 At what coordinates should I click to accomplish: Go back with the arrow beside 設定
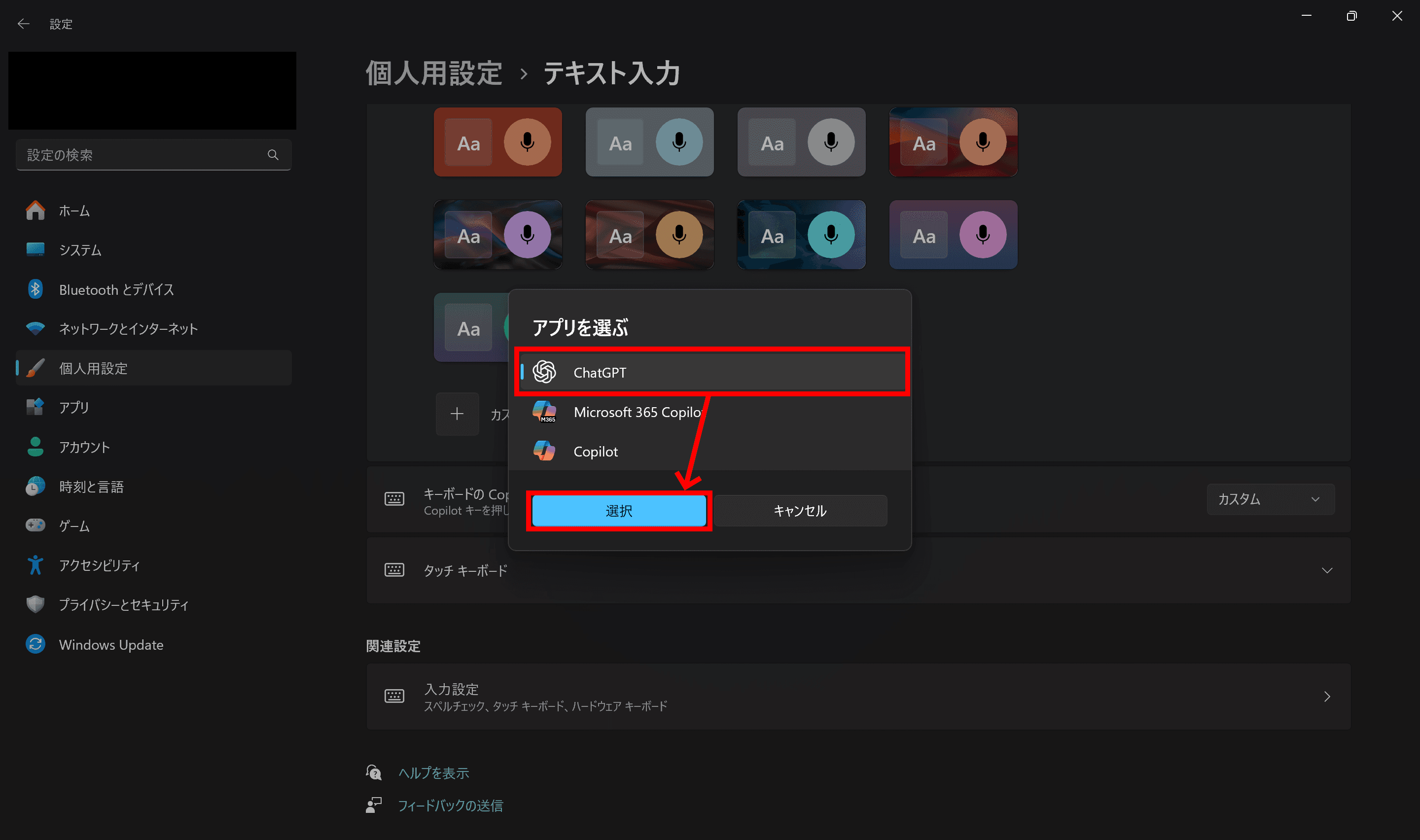[23, 24]
